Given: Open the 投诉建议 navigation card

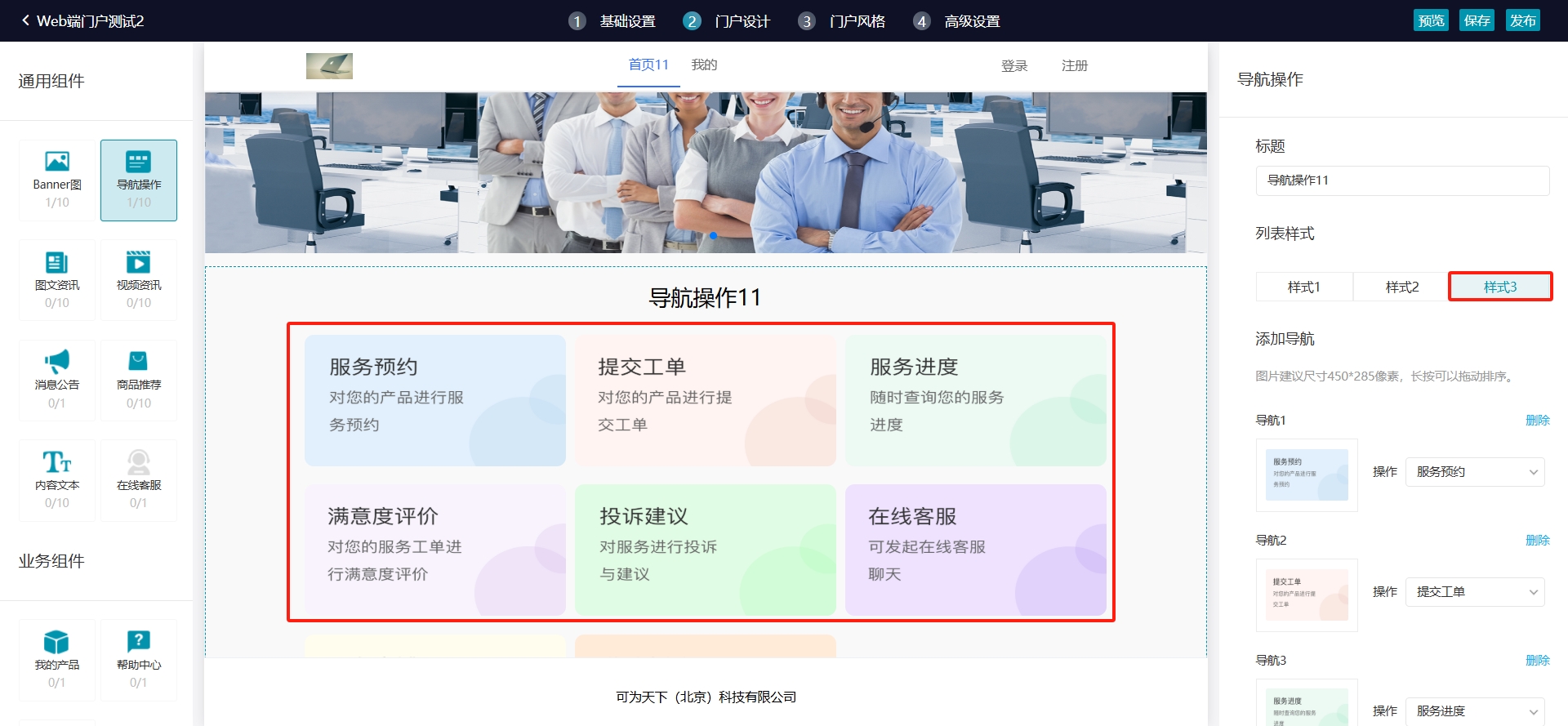Looking at the screenshot, I should (x=706, y=550).
